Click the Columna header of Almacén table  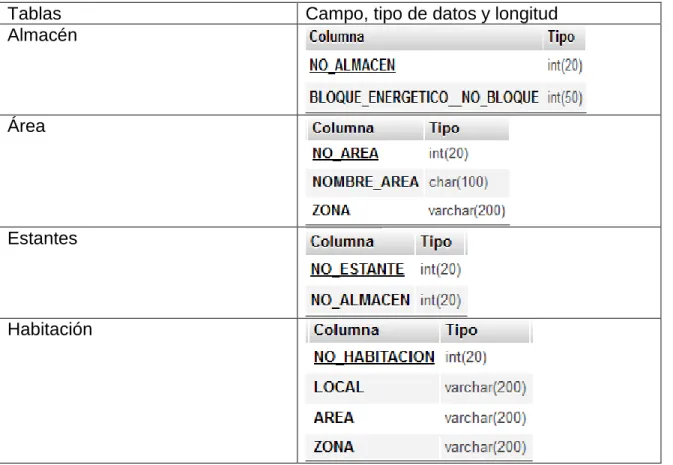point(336,37)
